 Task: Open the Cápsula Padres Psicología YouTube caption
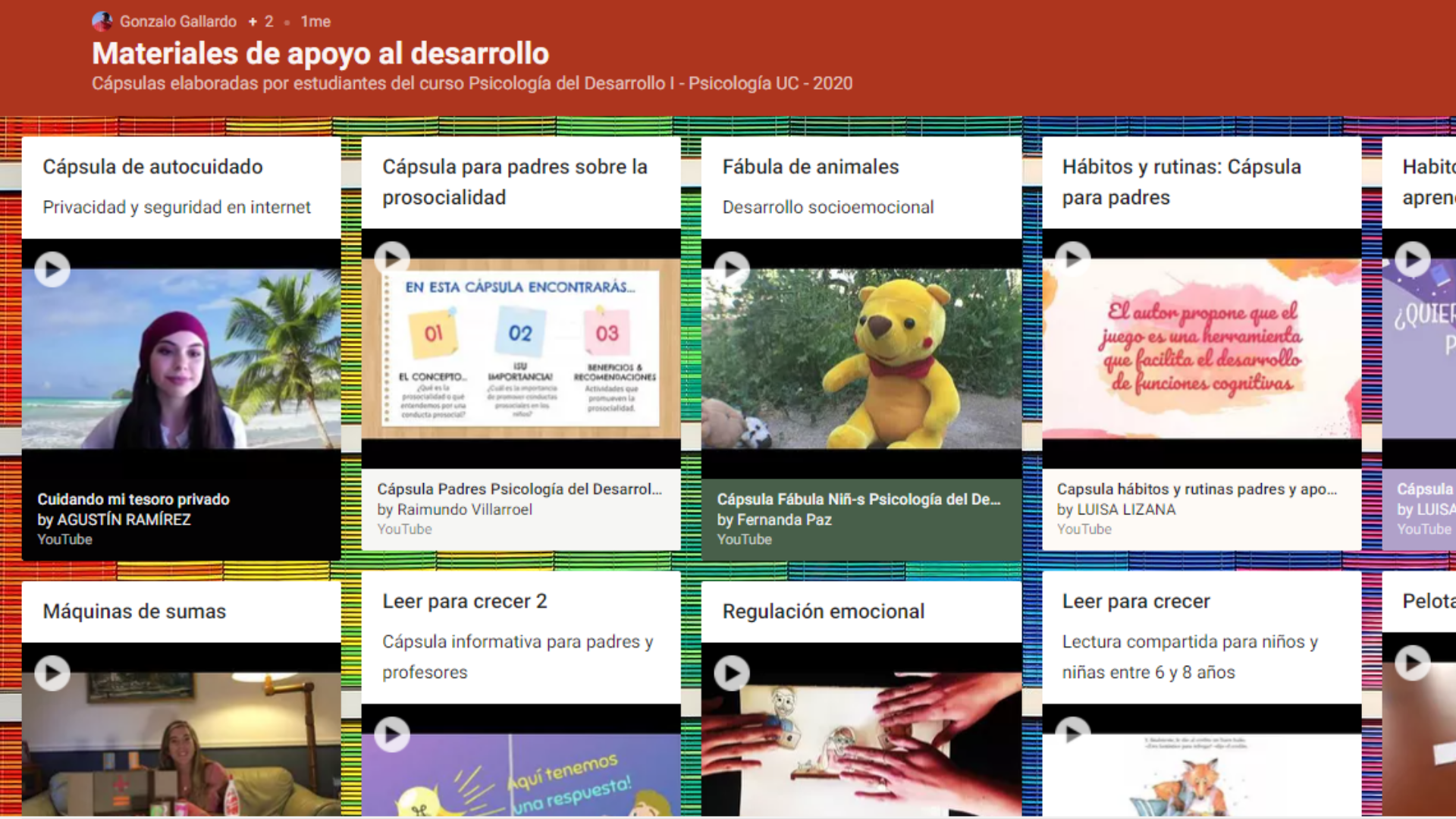click(x=519, y=490)
